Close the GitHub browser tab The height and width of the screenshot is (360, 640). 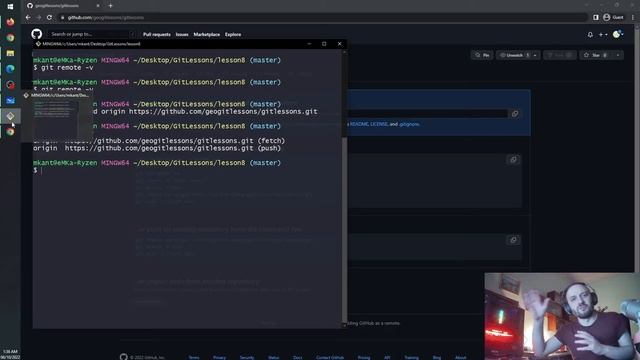[98, 6]
